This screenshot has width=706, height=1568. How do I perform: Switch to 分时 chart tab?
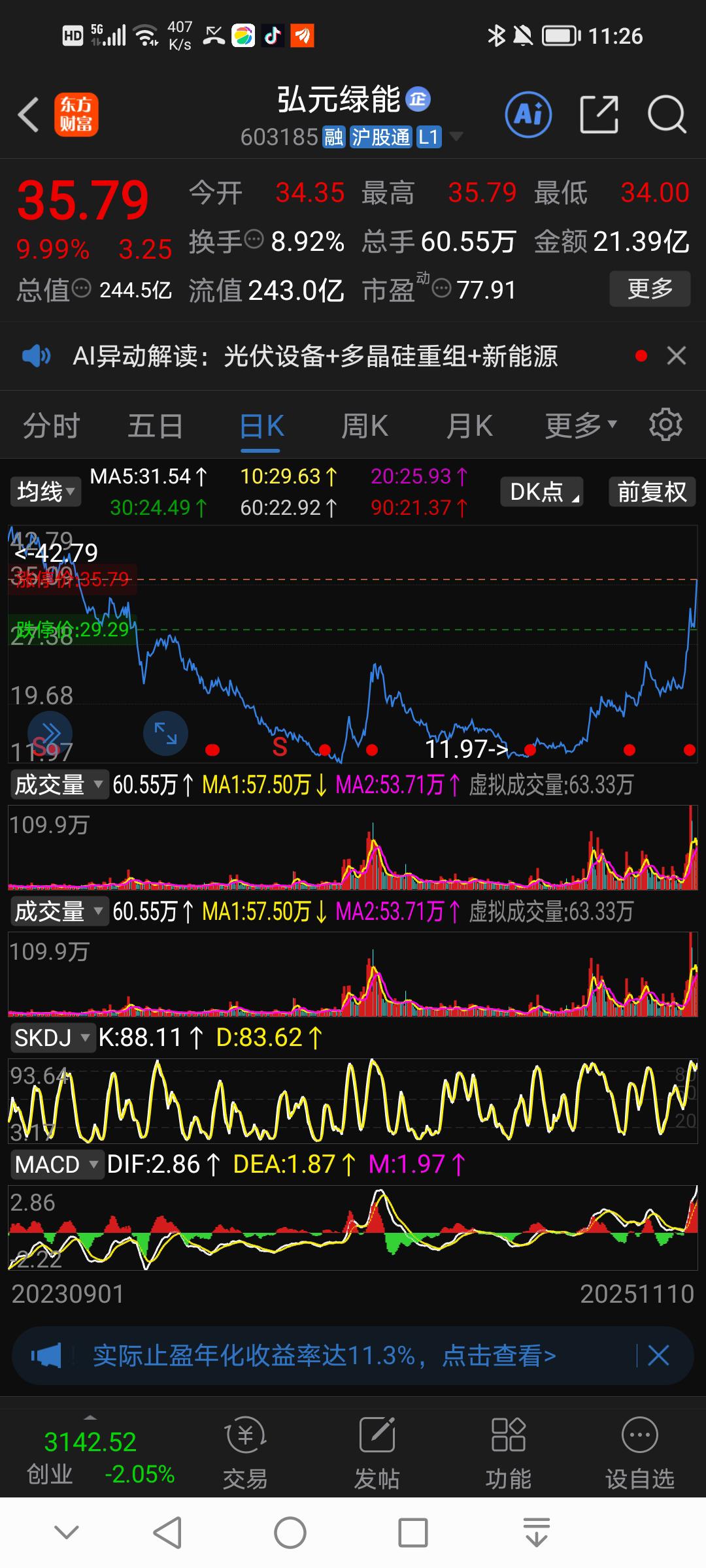pos(51,427)
